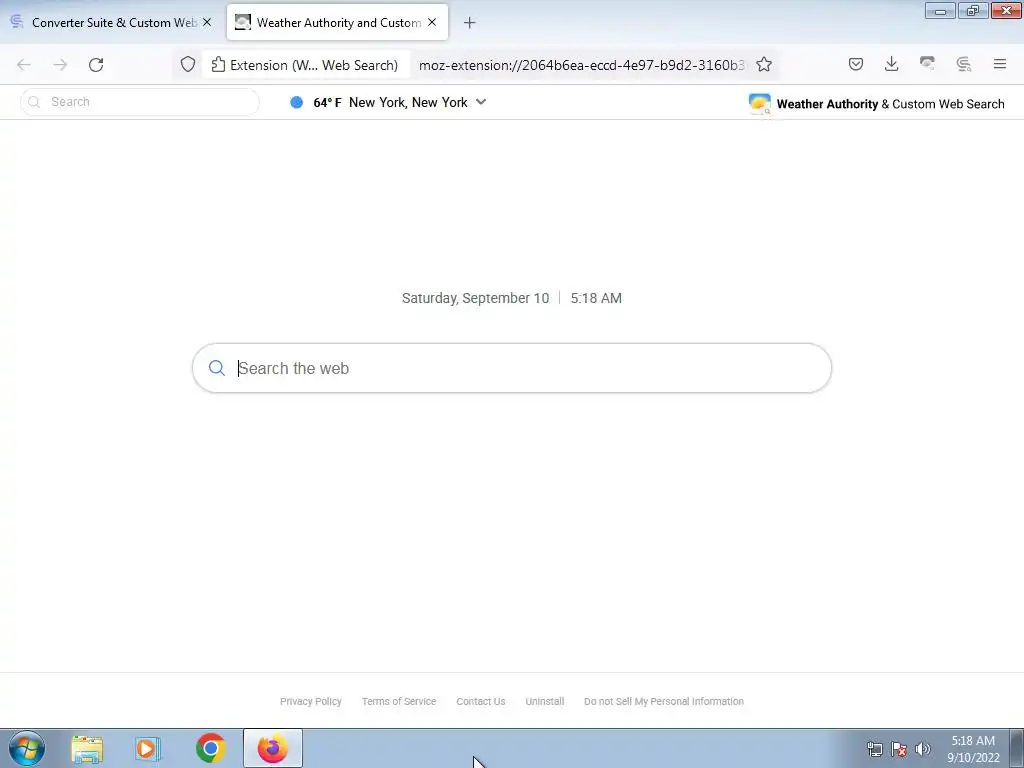Screen dimensions: 1024x768
Task: Open a new browser tab
Action: coord(469,23)
